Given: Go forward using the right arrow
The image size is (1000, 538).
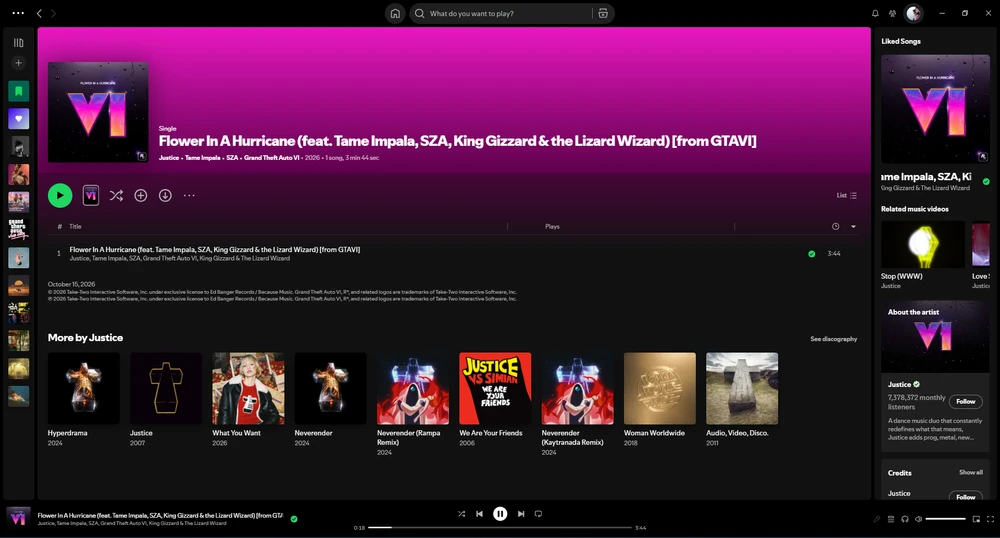Looking at the screenshot, I should (x=54, y=13).
